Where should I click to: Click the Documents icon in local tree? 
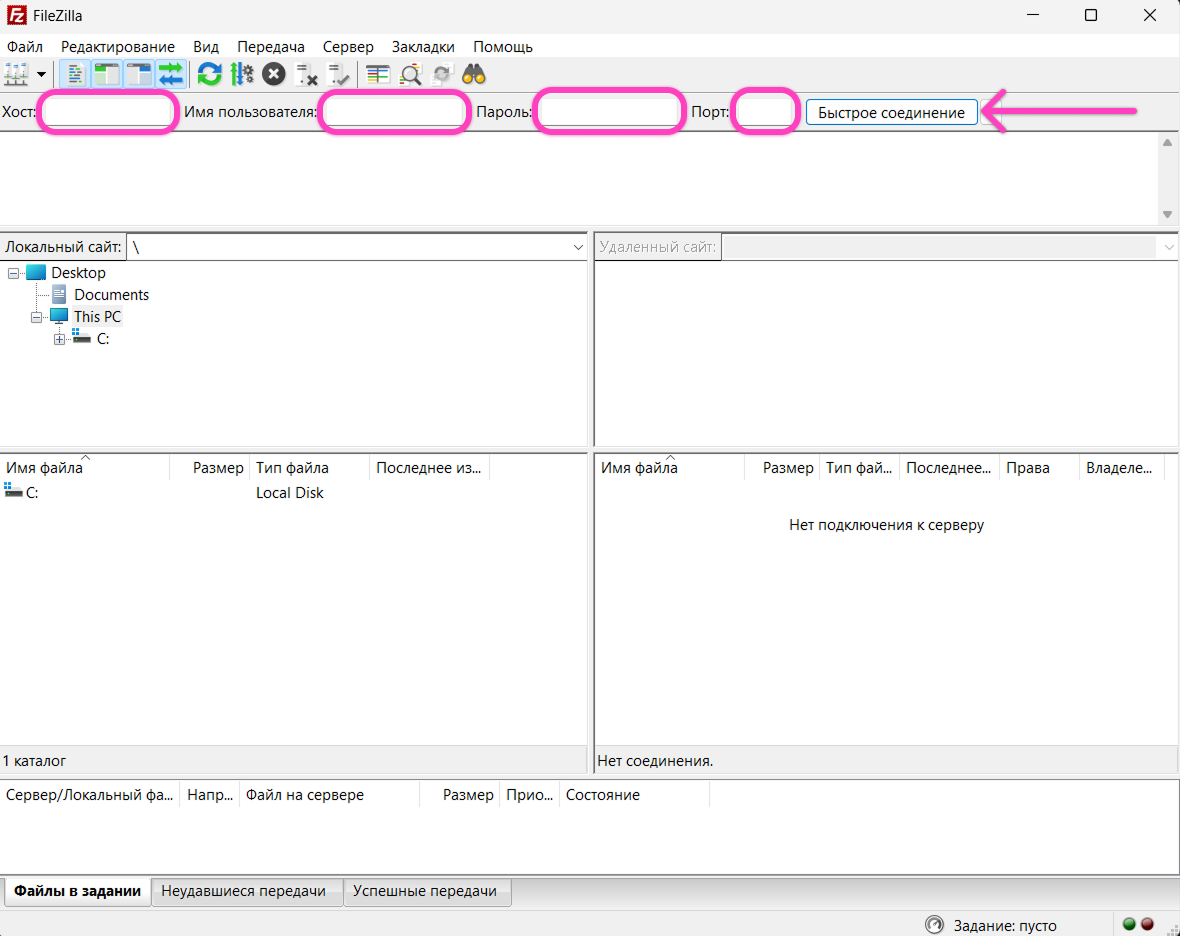point(59,294)
